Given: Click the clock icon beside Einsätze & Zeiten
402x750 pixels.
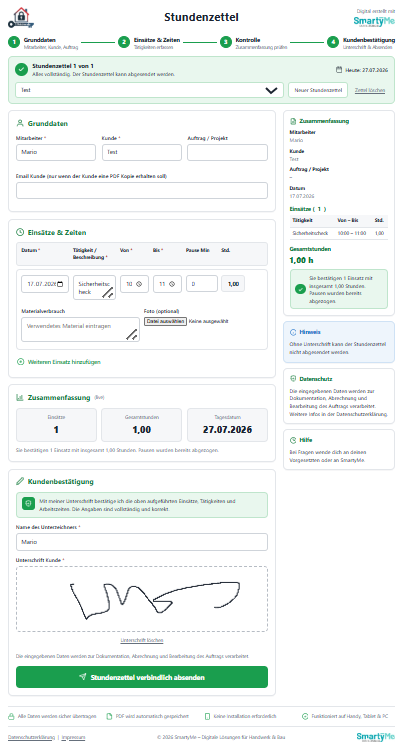Looking at the screenshot, I should tap(20, 232).
